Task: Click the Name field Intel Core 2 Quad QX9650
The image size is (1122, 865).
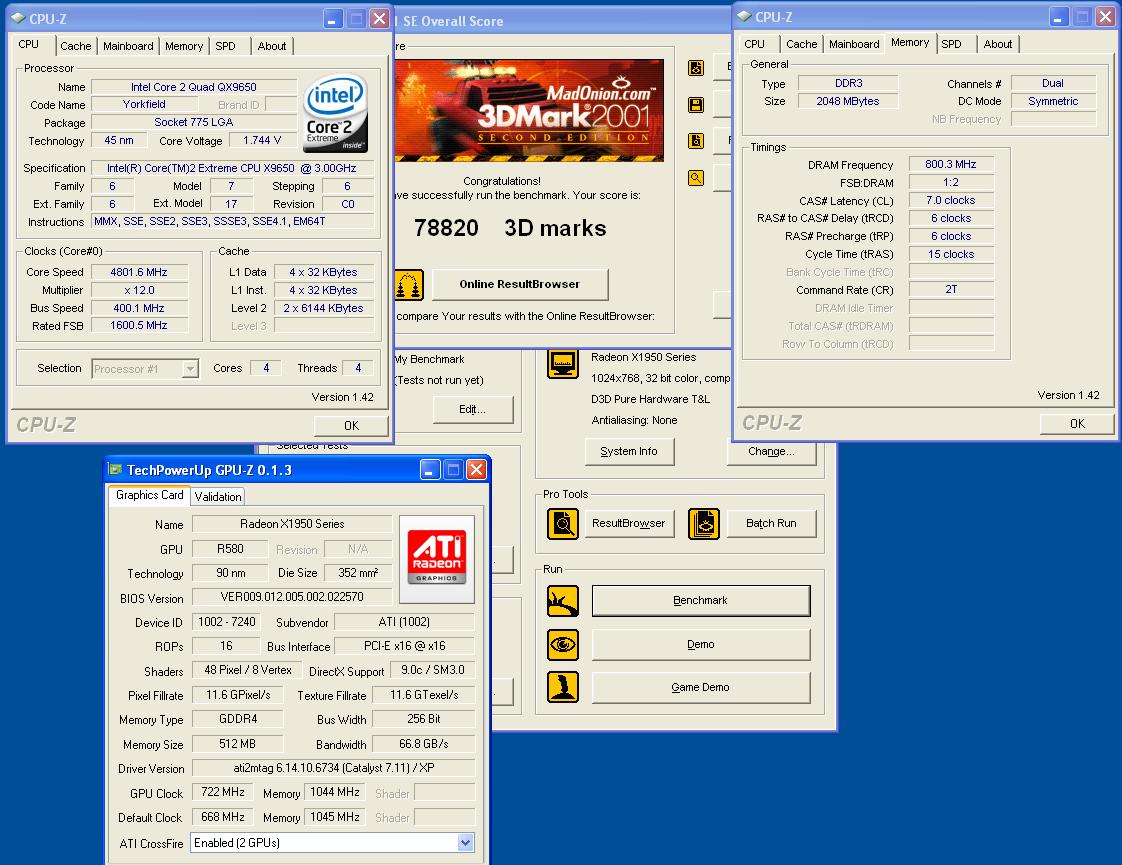Action: click(194, 87)
